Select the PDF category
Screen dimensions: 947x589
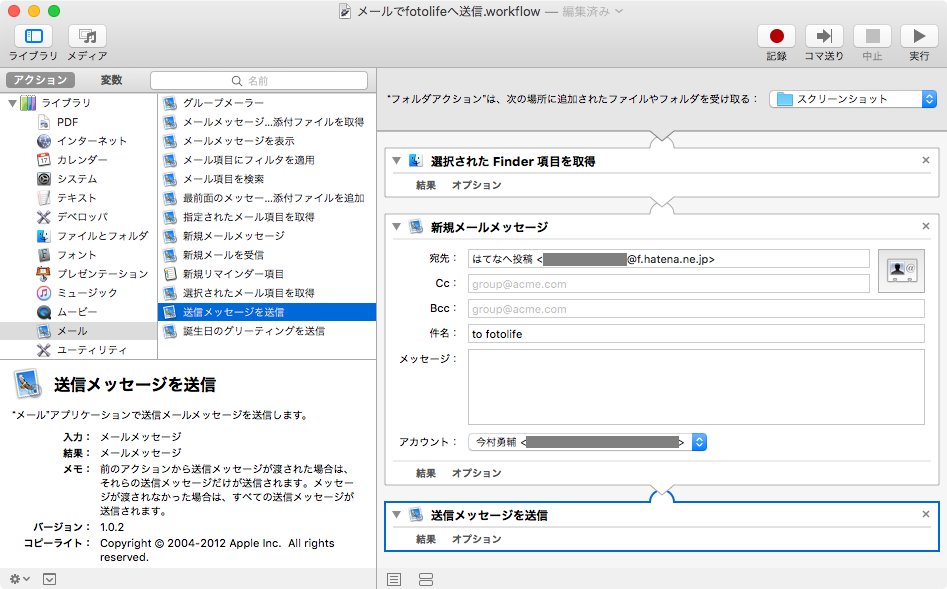click(68, 122)
